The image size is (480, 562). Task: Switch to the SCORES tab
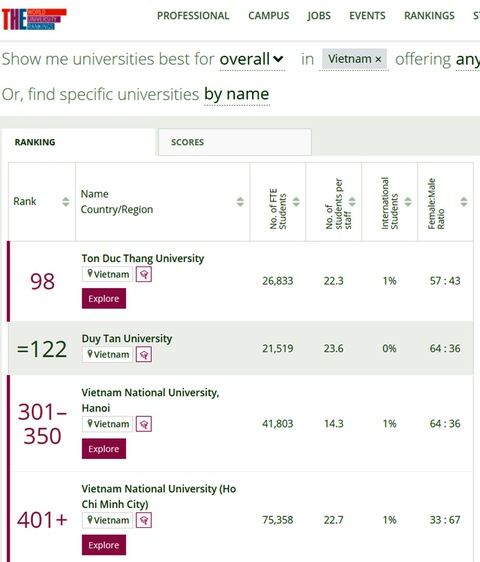[235, 142]
